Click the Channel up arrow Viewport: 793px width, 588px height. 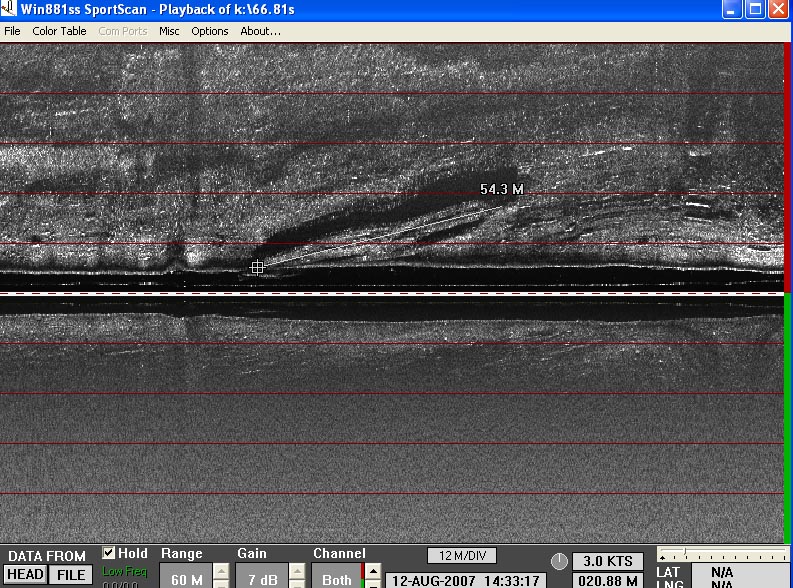pyautogui.click(x=372, y=572)
